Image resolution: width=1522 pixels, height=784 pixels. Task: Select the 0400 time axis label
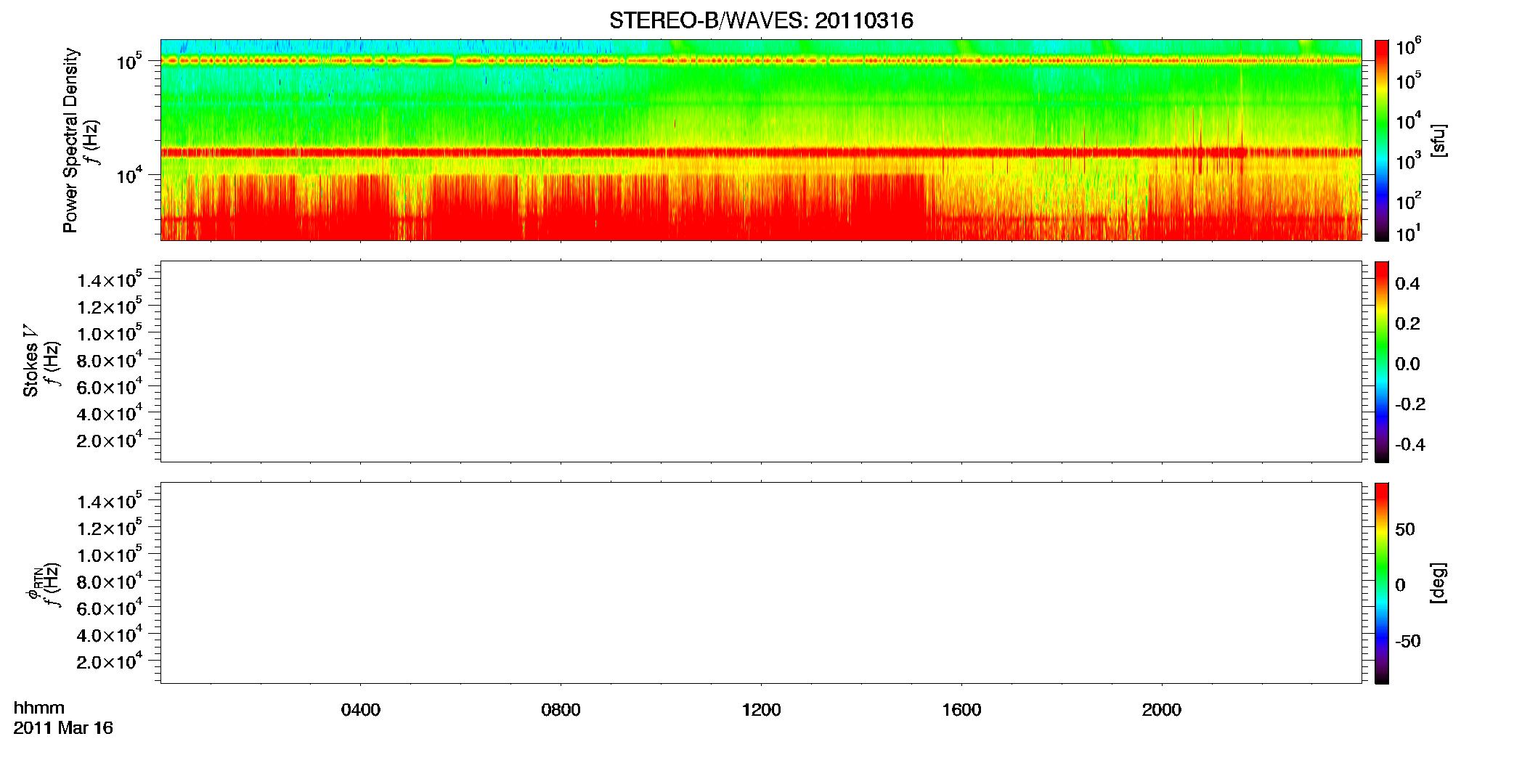point(361,710)
